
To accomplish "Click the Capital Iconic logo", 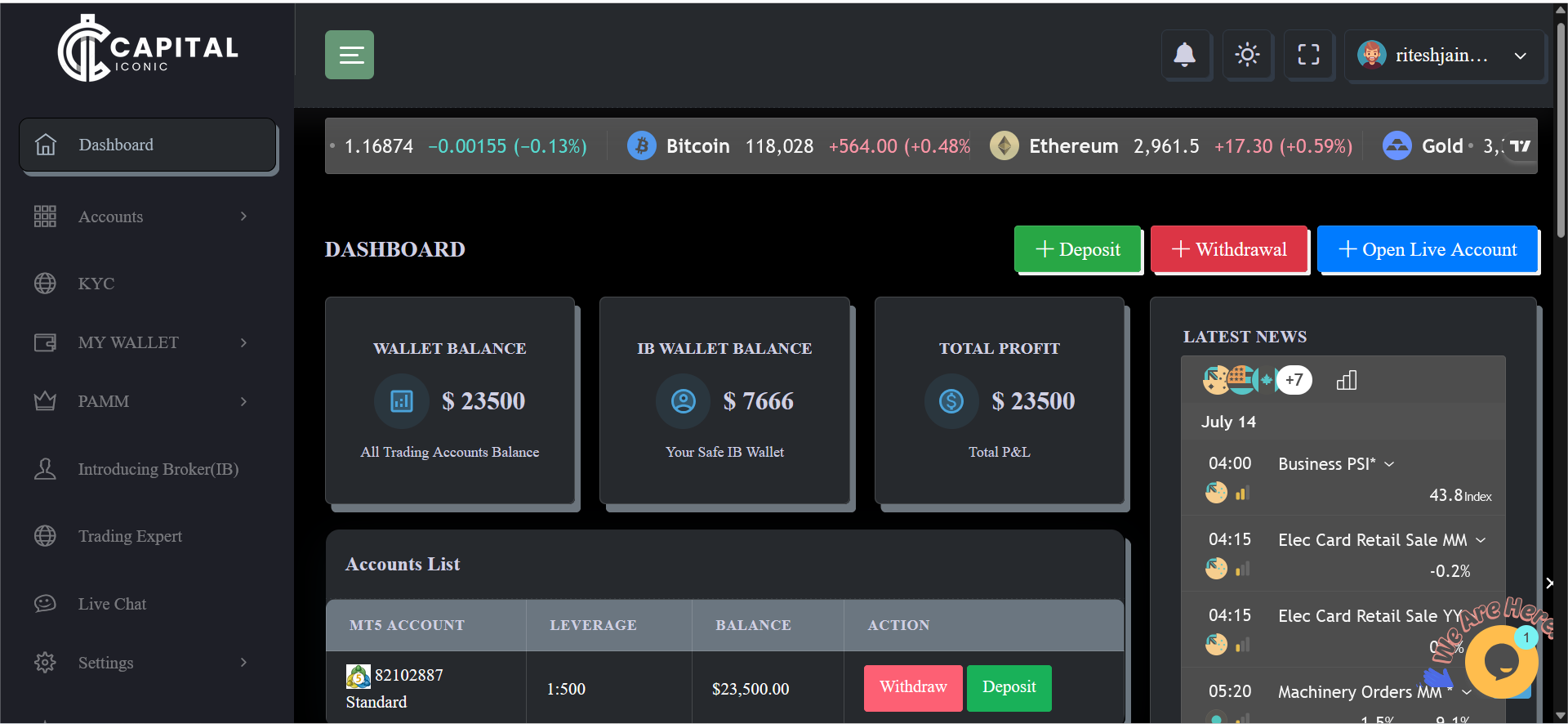I will click(x=148, y=49).
